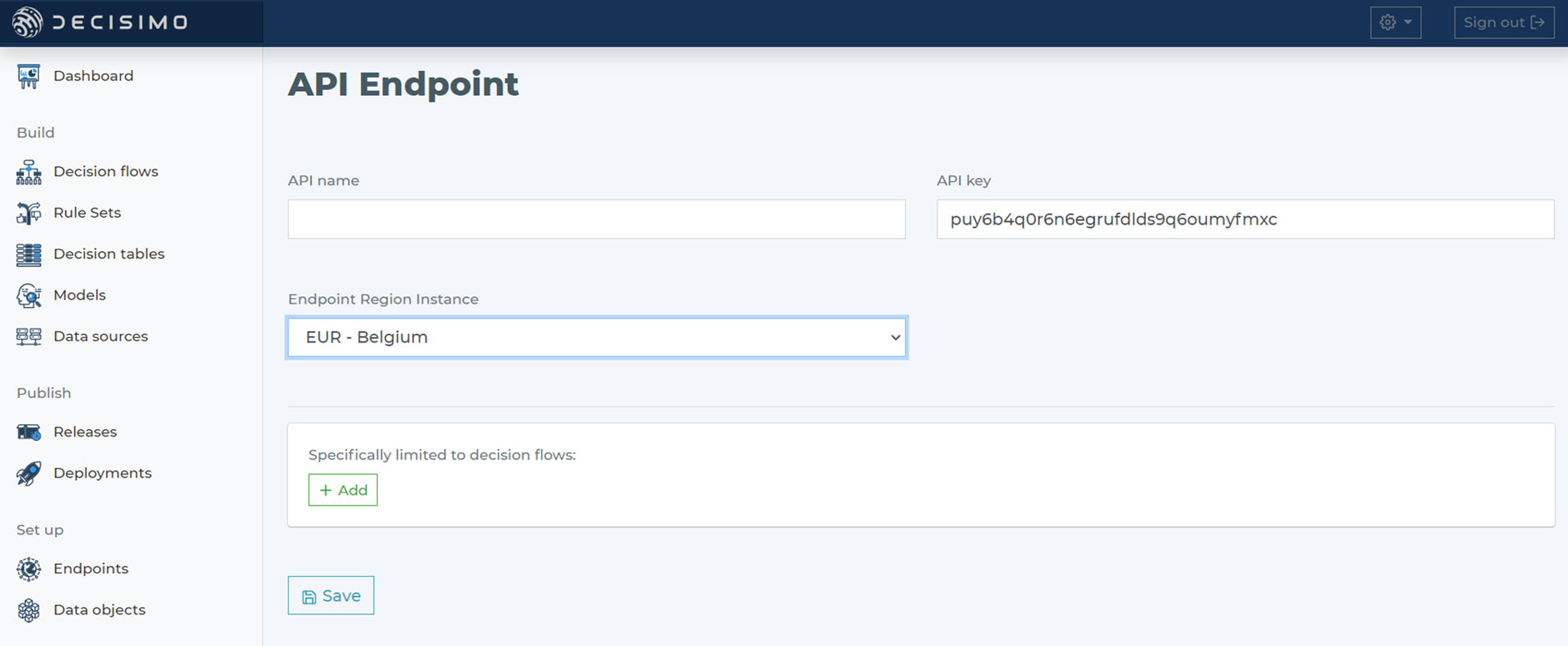Click the "Publish" section header
1568x646 pixels.
pyautogui.click(x=43, y=393)
